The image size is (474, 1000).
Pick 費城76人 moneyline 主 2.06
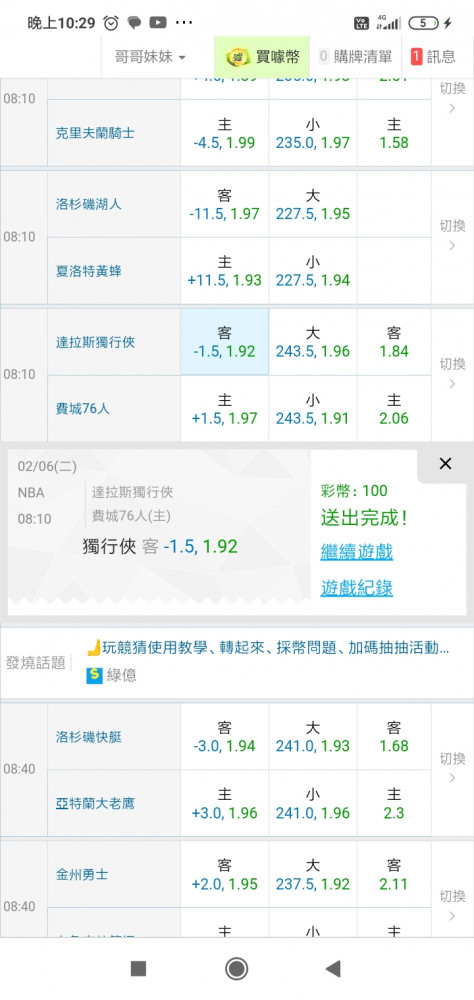(394, 409)
